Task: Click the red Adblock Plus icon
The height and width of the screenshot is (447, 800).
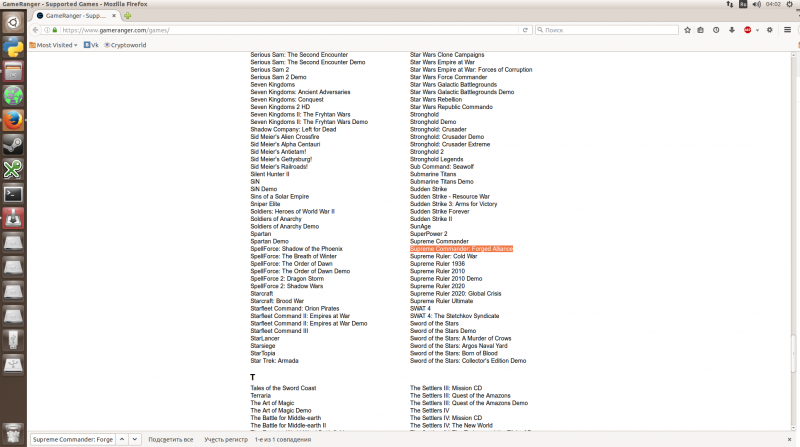Action: tap(747, 30)
